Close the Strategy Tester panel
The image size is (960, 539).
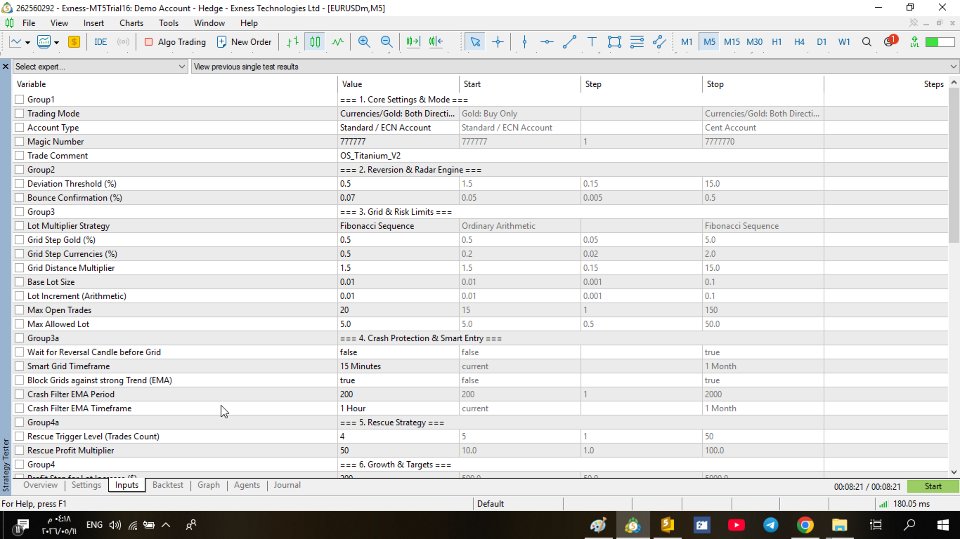point(6,66)
